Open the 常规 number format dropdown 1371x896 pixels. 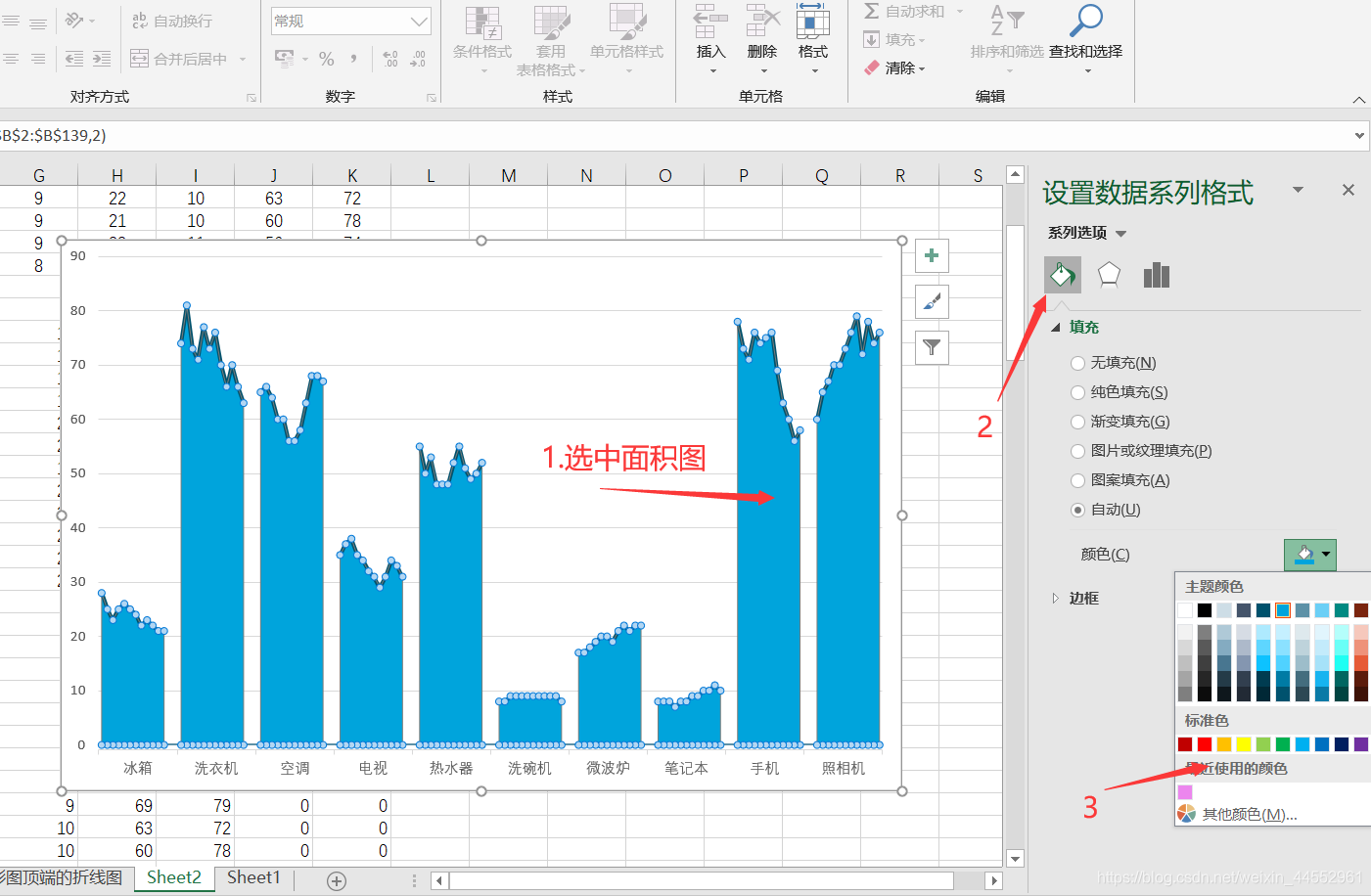point(419,21)
